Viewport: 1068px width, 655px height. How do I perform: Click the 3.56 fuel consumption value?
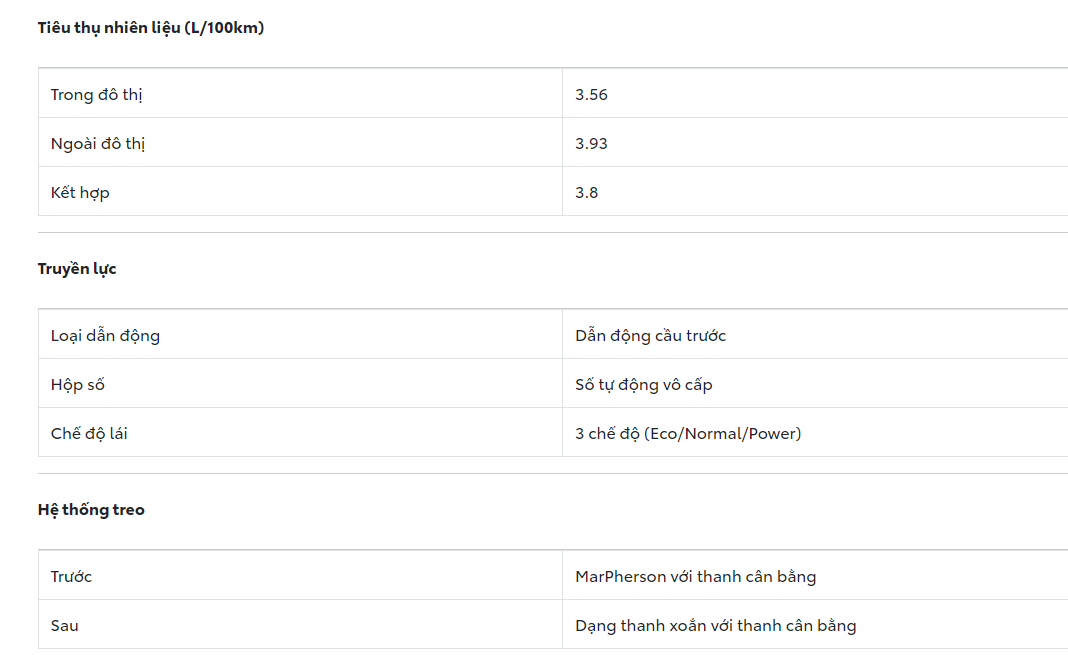point(591,95)
